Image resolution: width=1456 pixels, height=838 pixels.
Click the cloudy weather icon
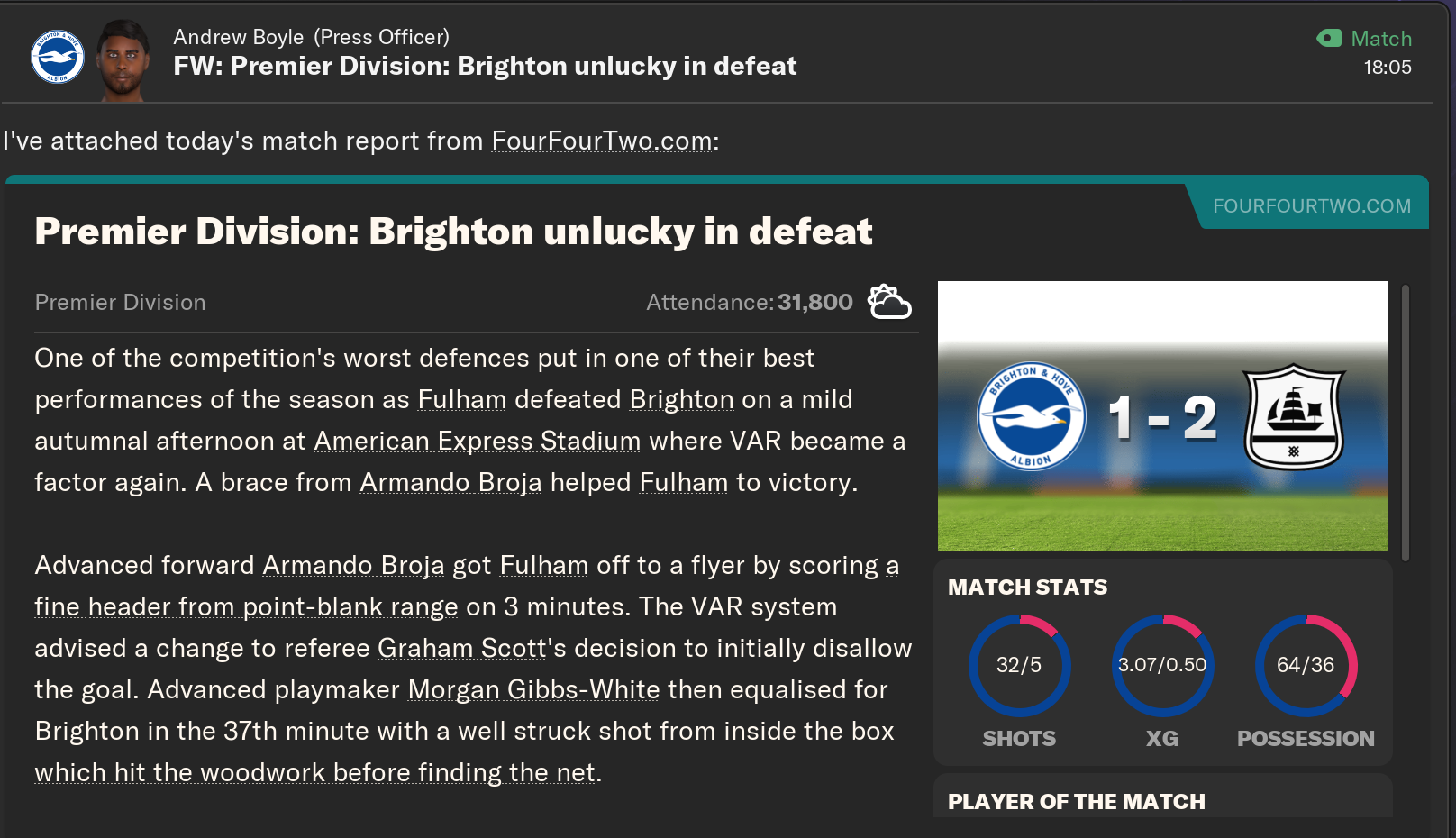[889, 302]
